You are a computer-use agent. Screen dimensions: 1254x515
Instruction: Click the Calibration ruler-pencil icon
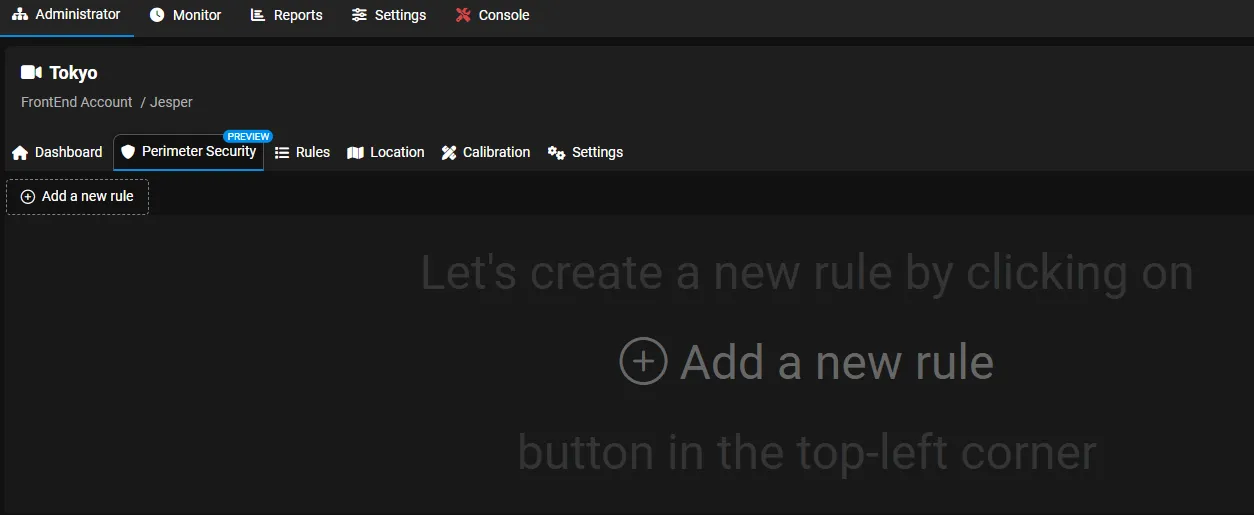449,153
